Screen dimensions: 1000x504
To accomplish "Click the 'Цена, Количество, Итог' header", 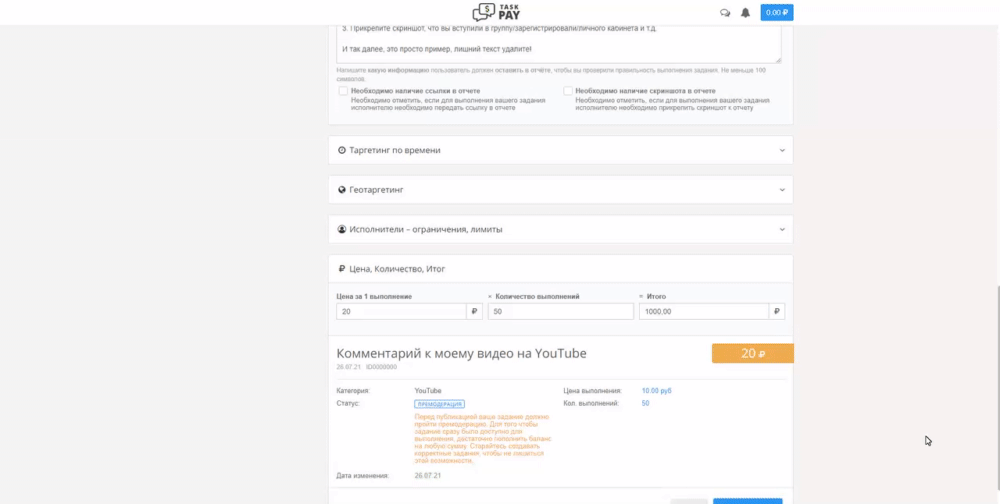I will (x=561, y=269).
